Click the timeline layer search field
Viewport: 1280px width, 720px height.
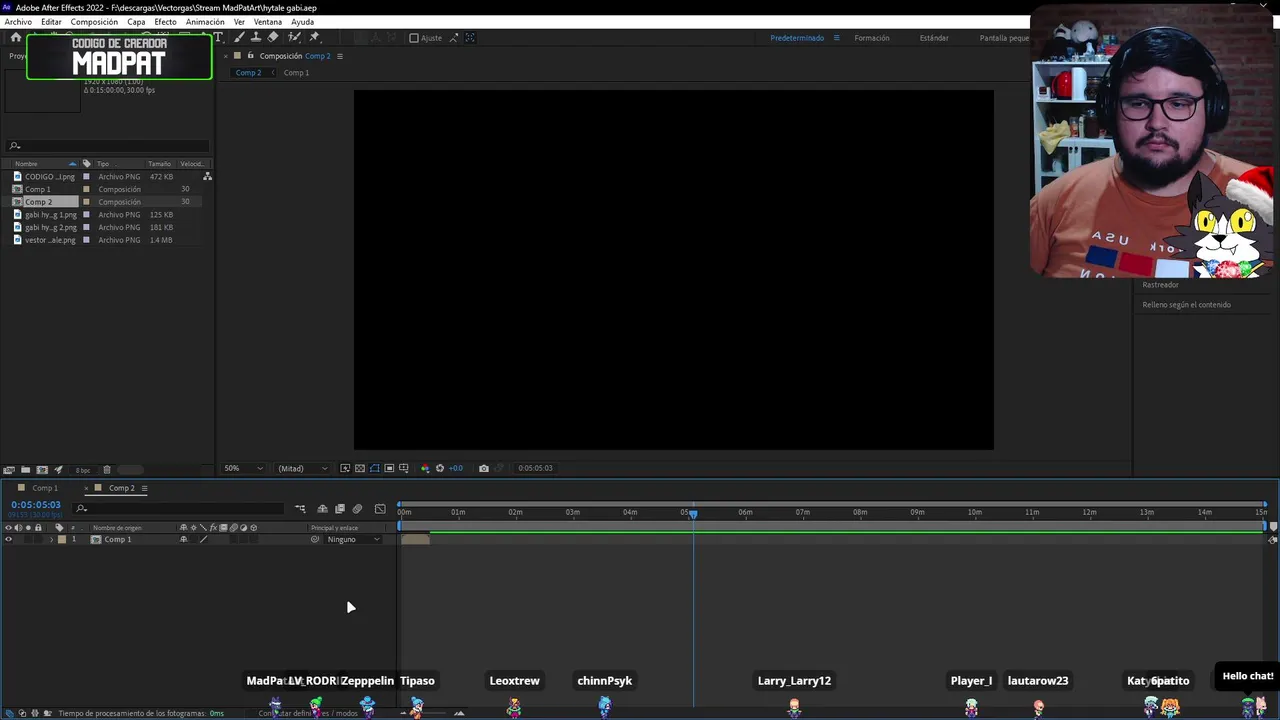178,509
